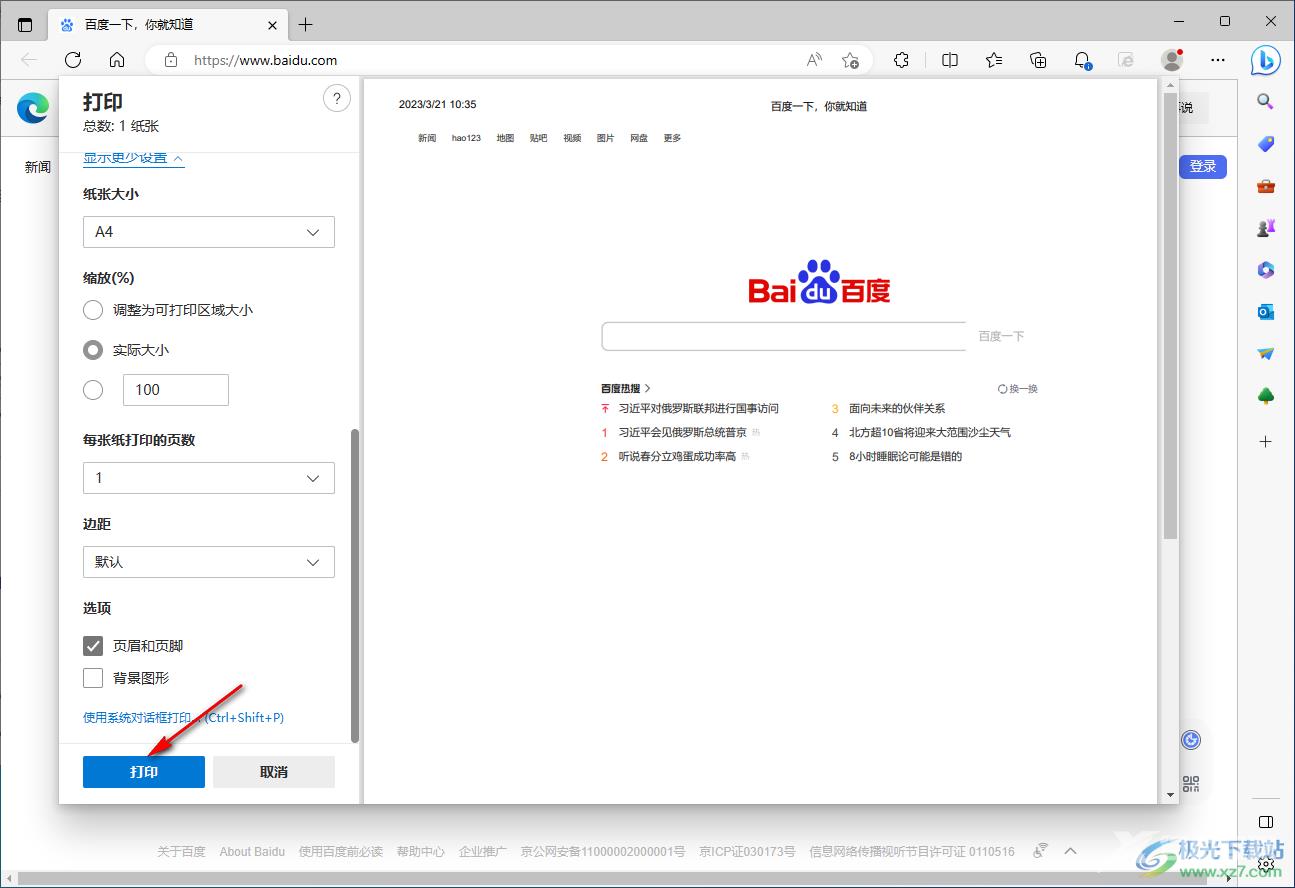
Task: Select the custom scale percentage radio button
Action: point(93,390)
